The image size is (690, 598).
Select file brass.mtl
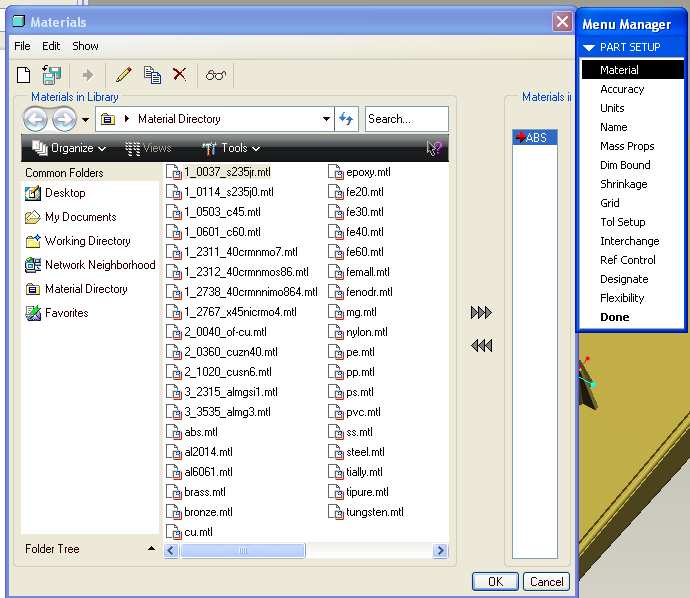(196, 492)
